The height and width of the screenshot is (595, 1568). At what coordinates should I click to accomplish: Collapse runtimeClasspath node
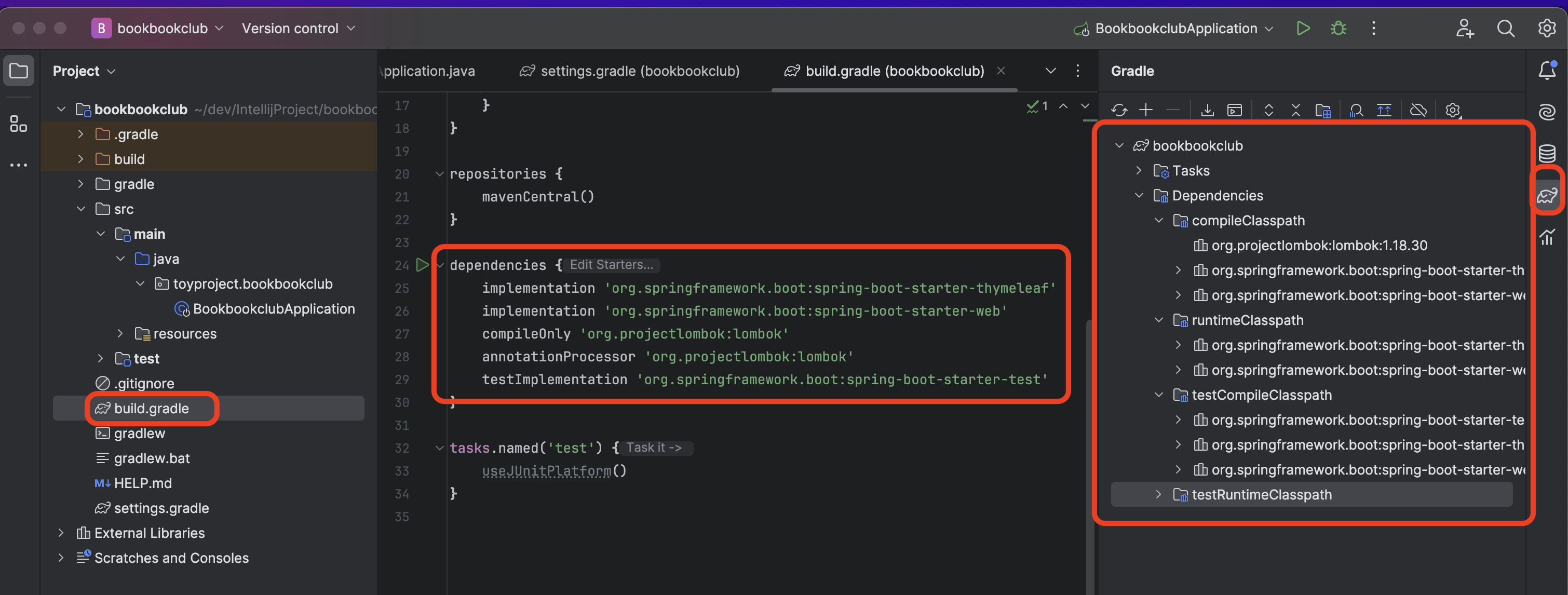1158,321
